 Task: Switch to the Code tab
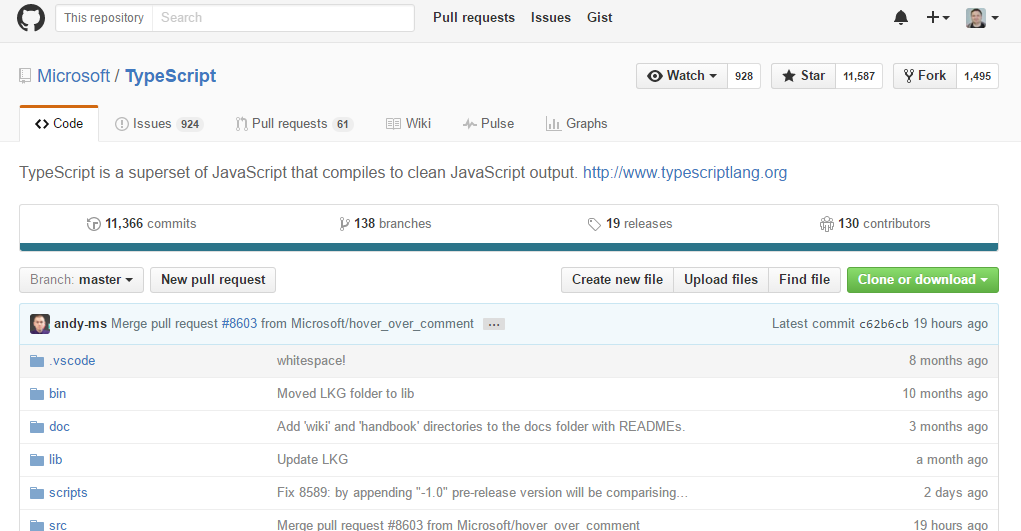59,124
